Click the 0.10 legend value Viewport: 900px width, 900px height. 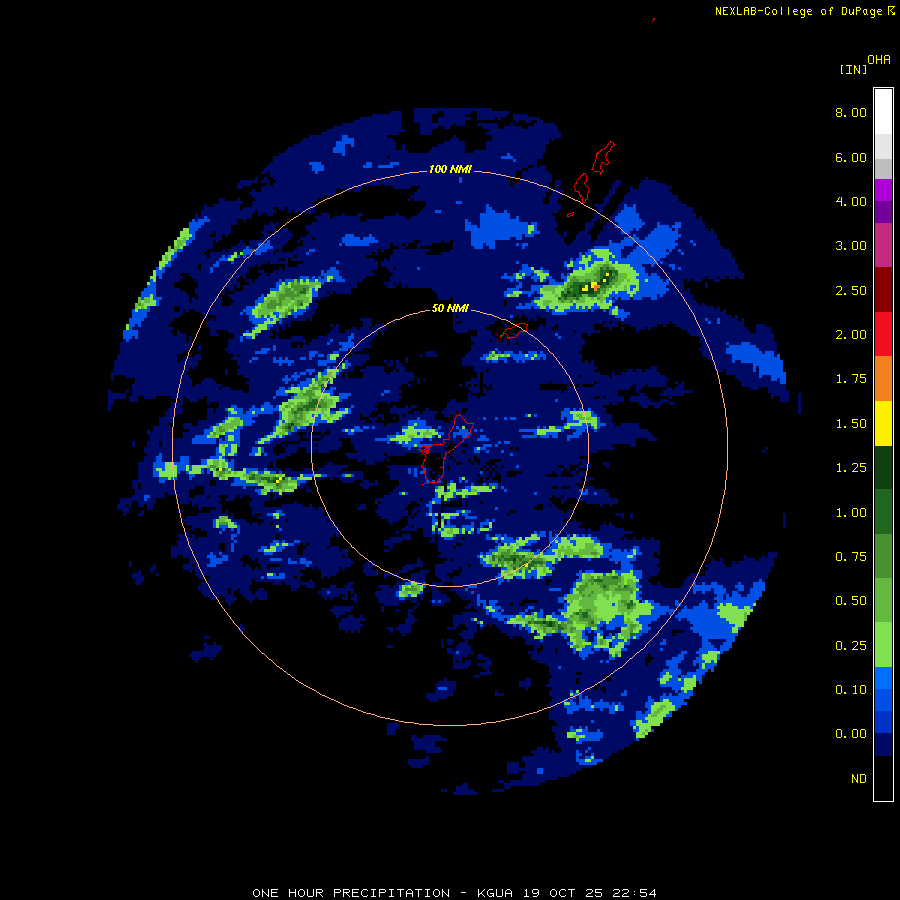tap(851, 690)
